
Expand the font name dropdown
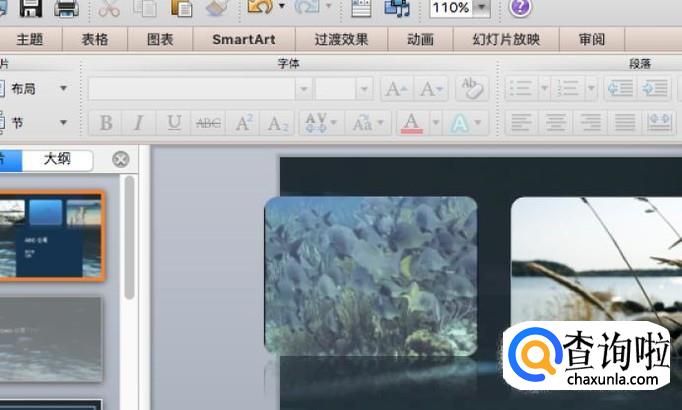coord(303,89)
